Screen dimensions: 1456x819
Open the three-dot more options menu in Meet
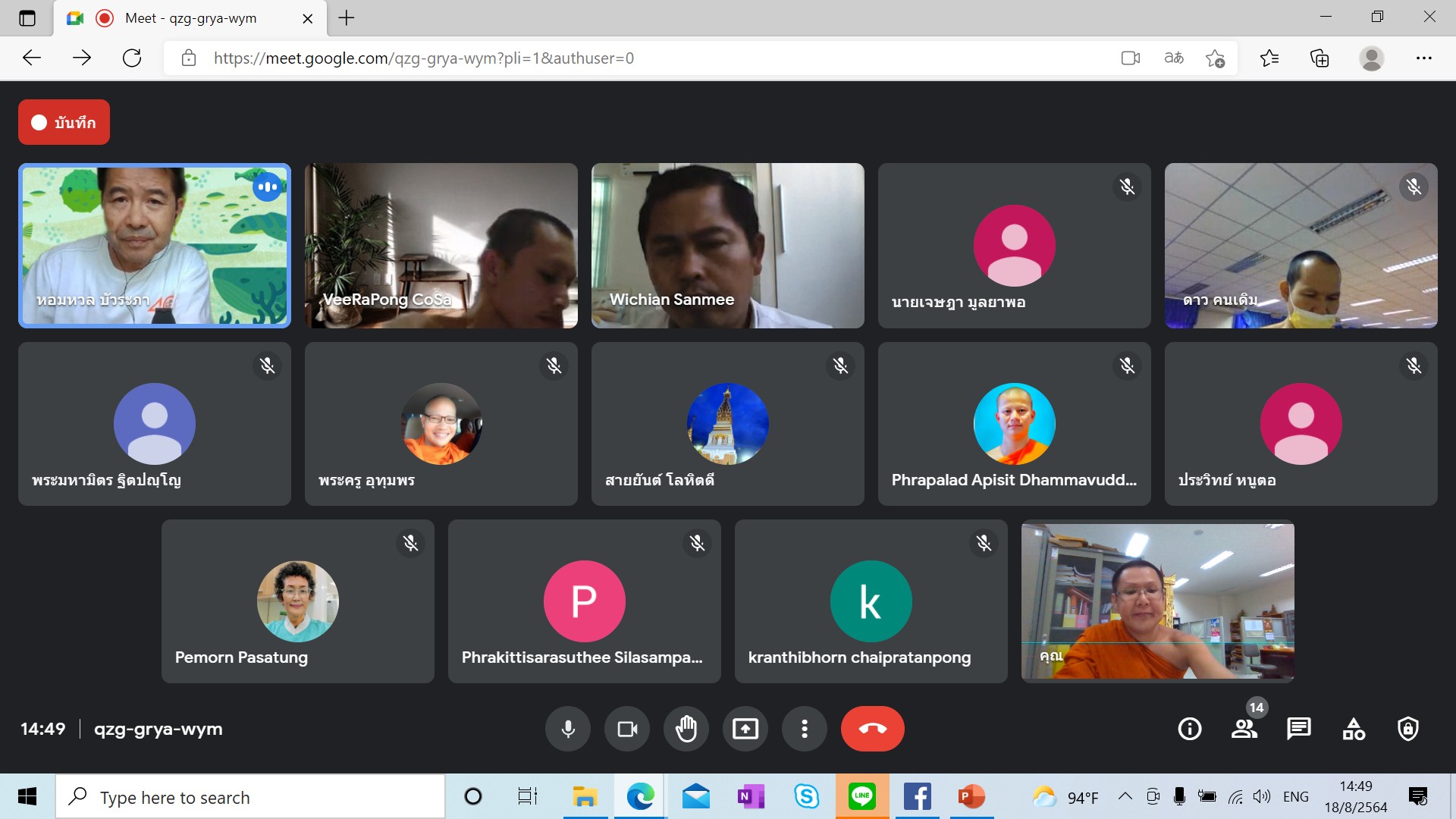(x=805, y=729)
